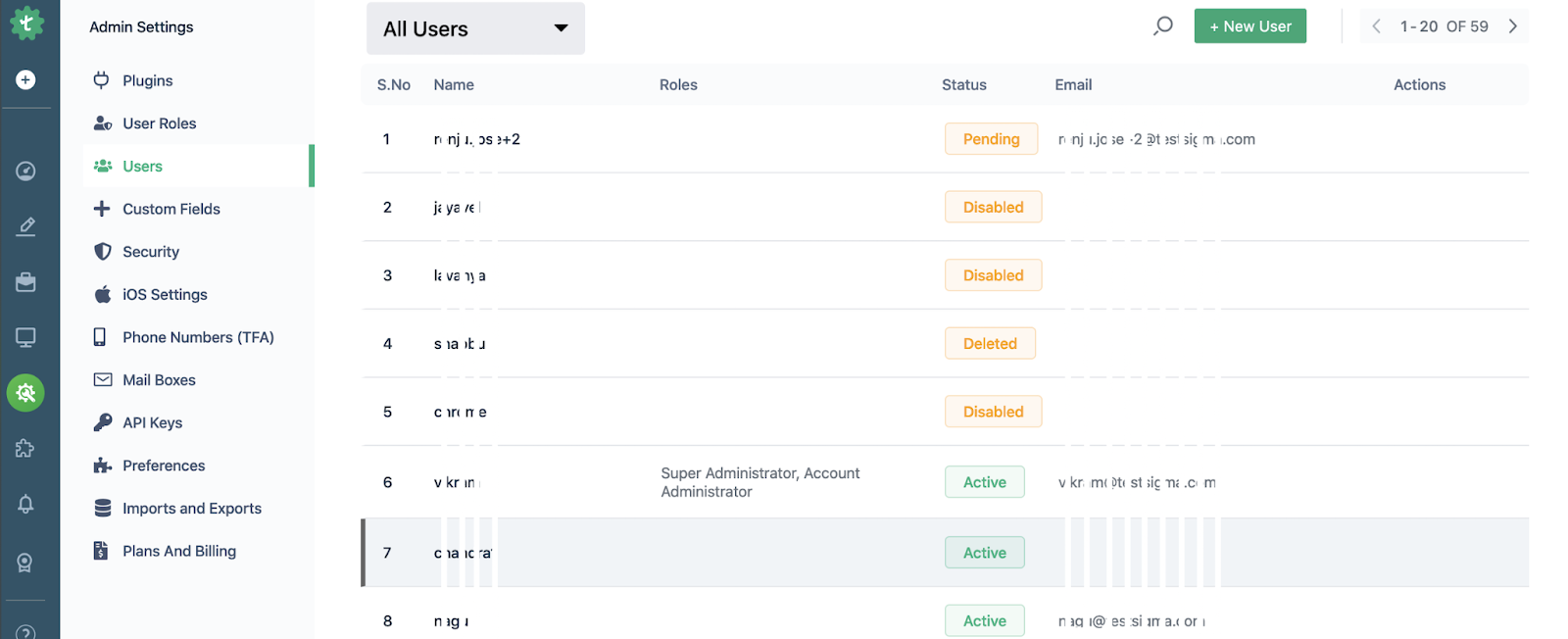Click the Security shield icon

pyautogui.click(x=102, y=252)
